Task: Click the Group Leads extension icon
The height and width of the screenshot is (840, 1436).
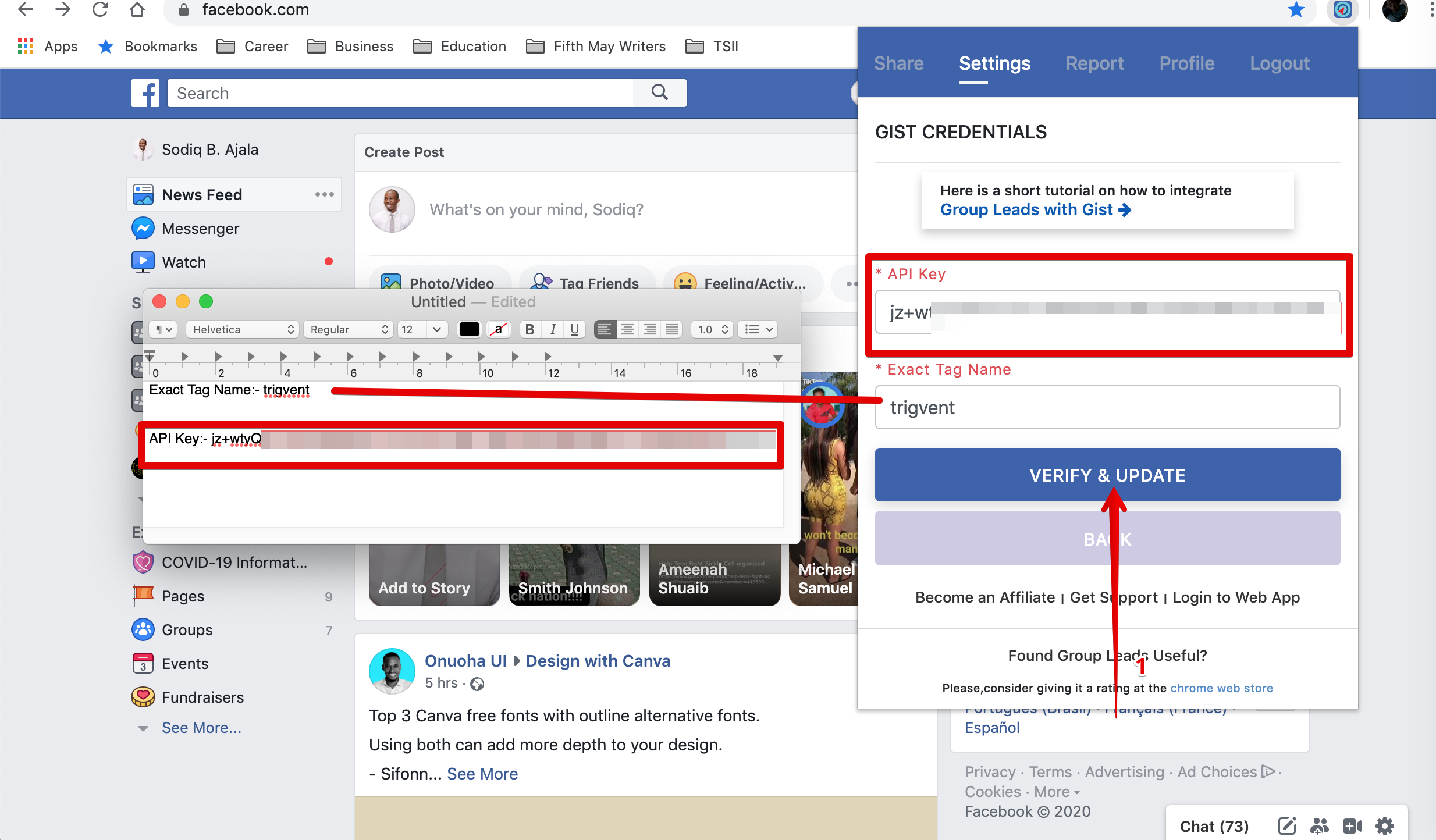Action: coord(1343,10)
